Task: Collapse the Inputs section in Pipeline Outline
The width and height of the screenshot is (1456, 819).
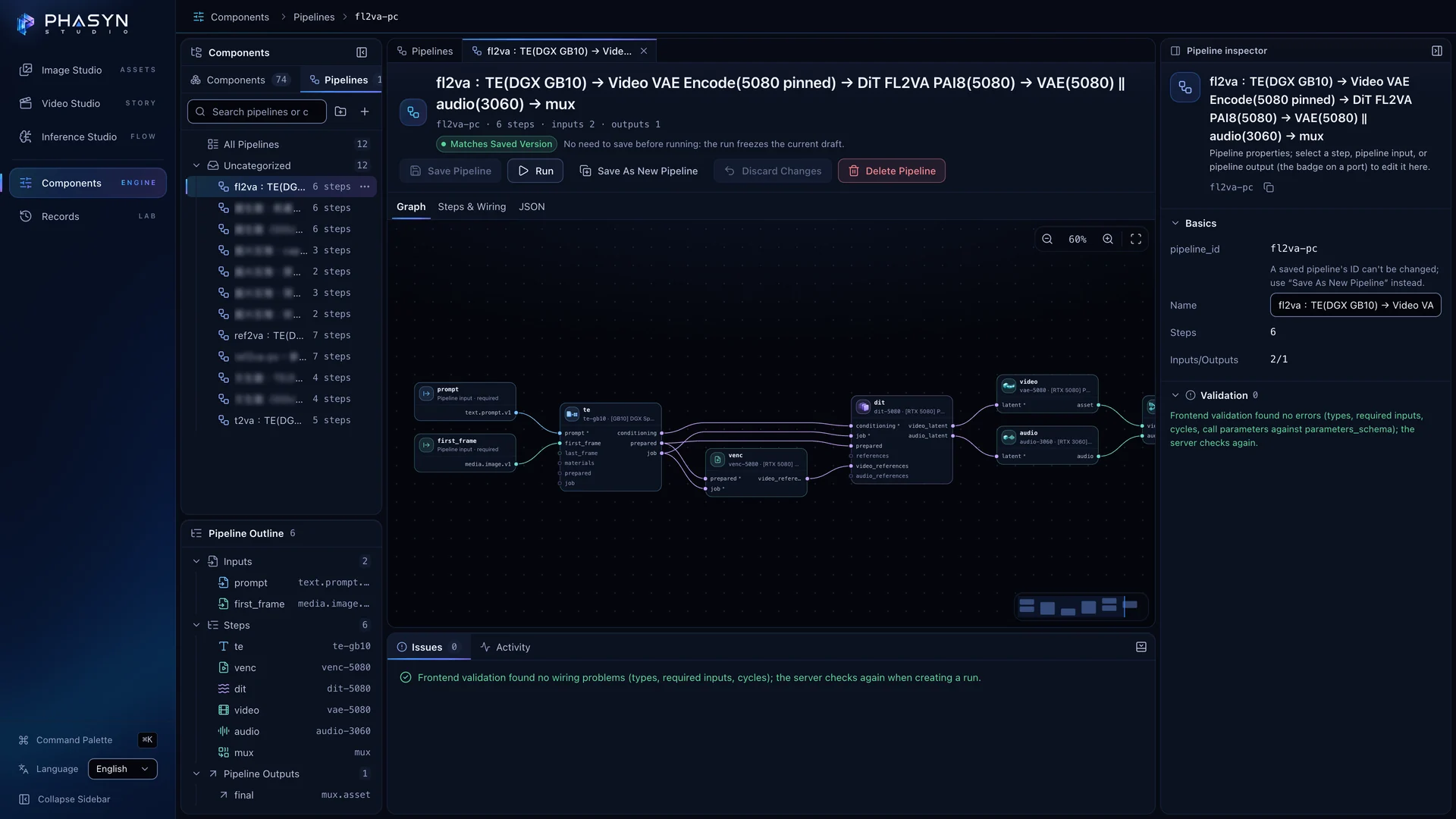Action: (x=196, y=561)
